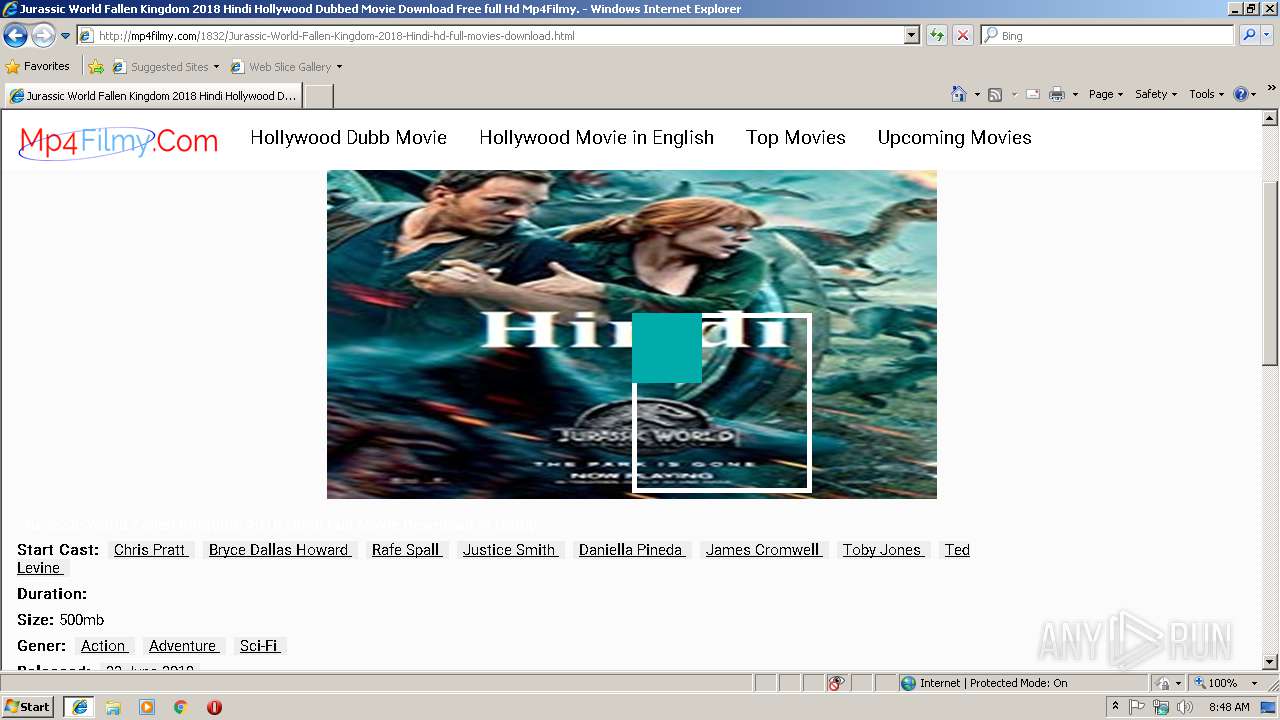Open Upcoming Movies nav link

click(x=954, y=138)
